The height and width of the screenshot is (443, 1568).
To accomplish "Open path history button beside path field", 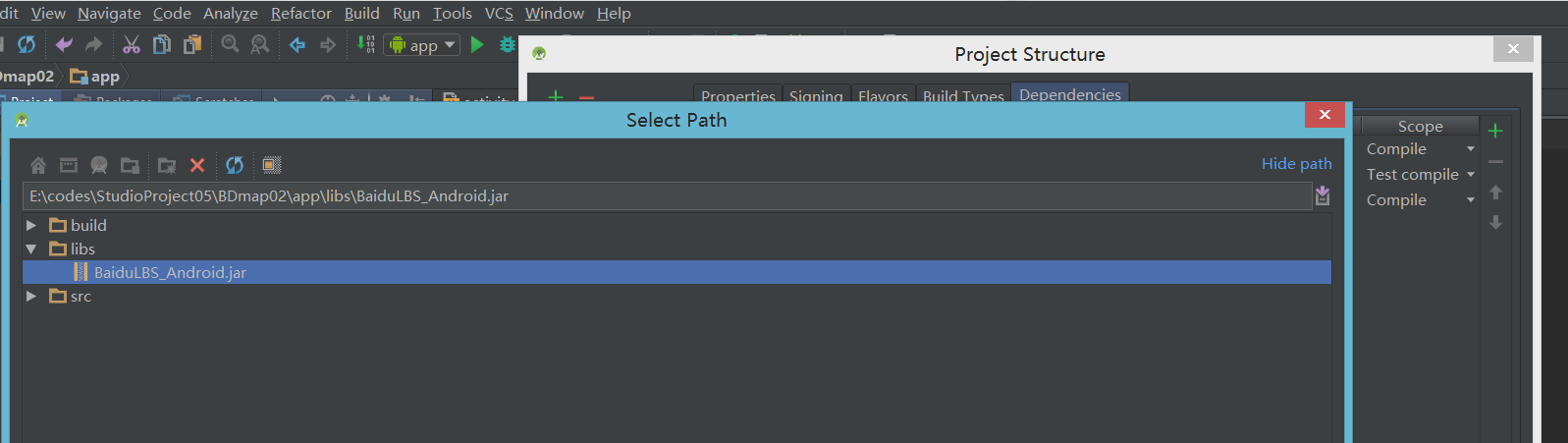I will pyautogui.click(x=1323, y=195).
